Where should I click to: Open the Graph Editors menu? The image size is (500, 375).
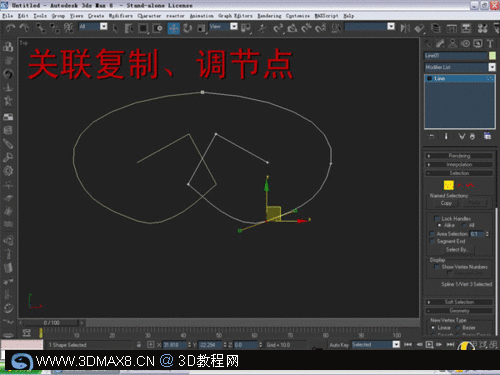pos(235,16)
